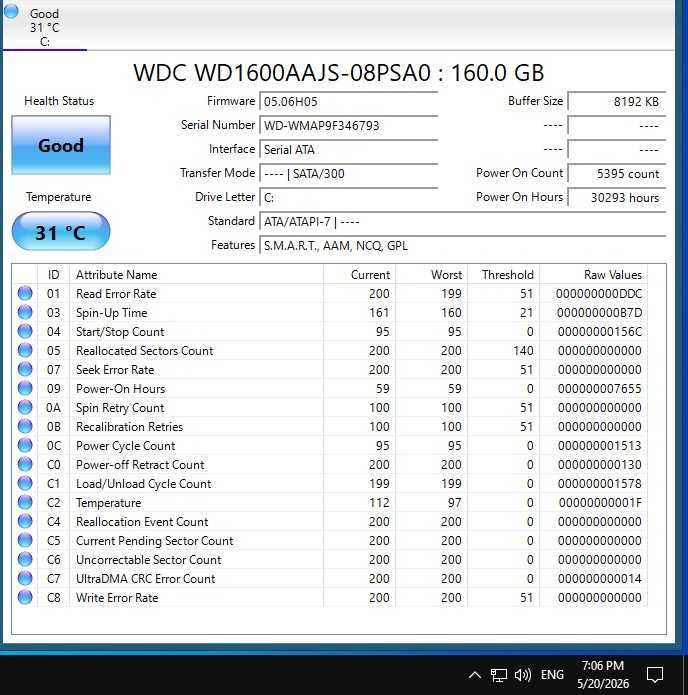This screenshot has height=695, width=688.
Task: Select the Power-On Hours attribute name
Action: (121, 389)
